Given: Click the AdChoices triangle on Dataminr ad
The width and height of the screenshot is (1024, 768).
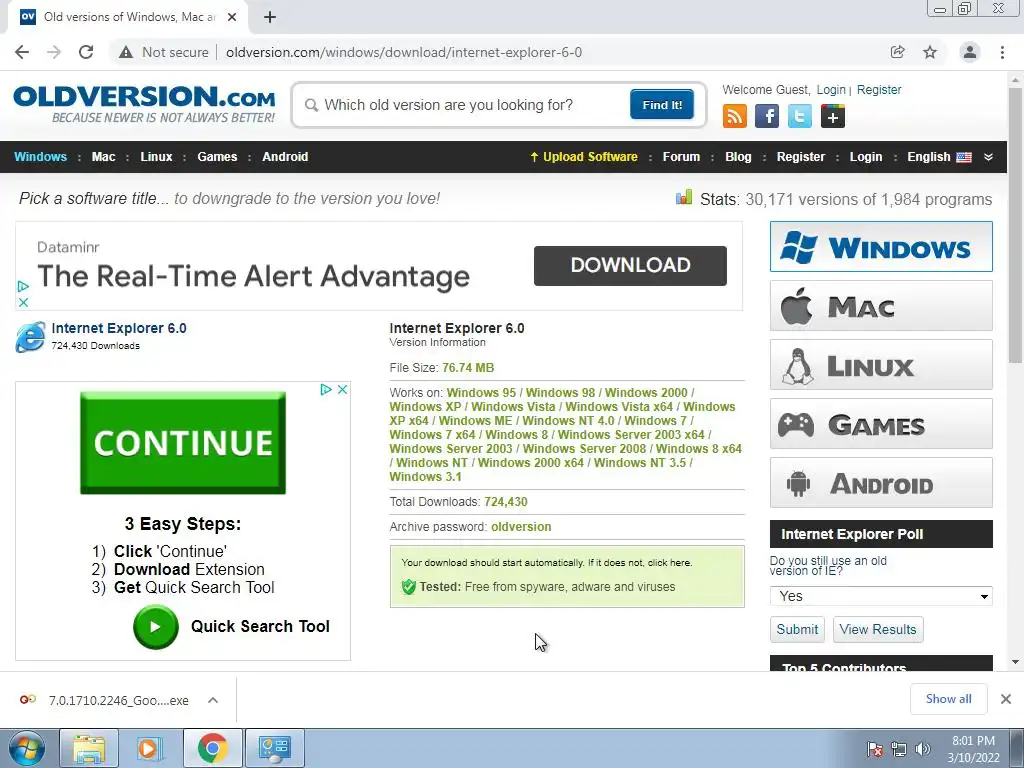Looking at the screenshot, I should [x=23, y=286].
